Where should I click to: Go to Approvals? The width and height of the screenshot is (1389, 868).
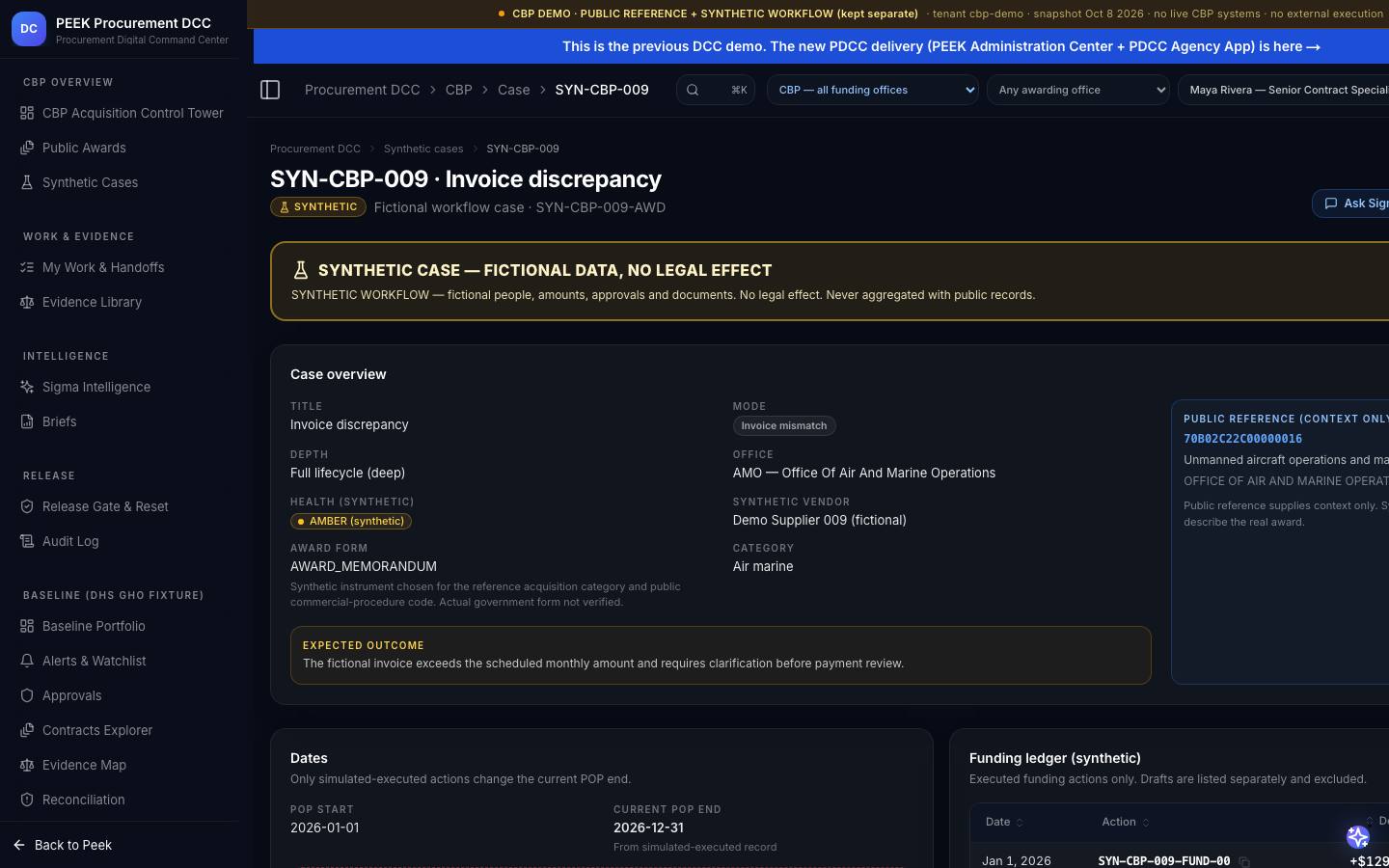point(122,695)
